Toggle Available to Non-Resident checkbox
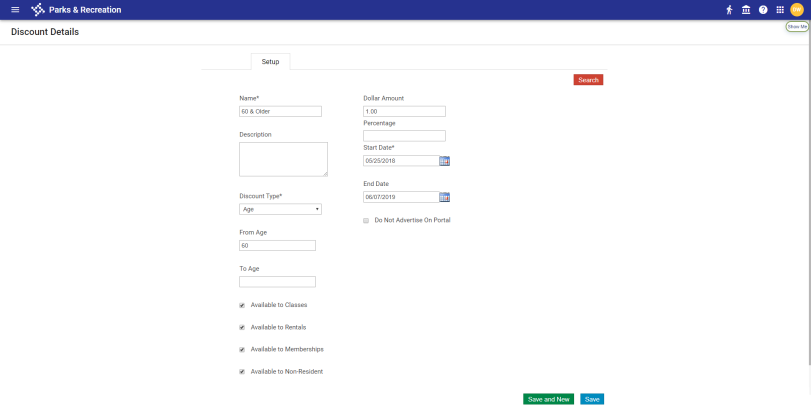 click(x=242, y=371)
